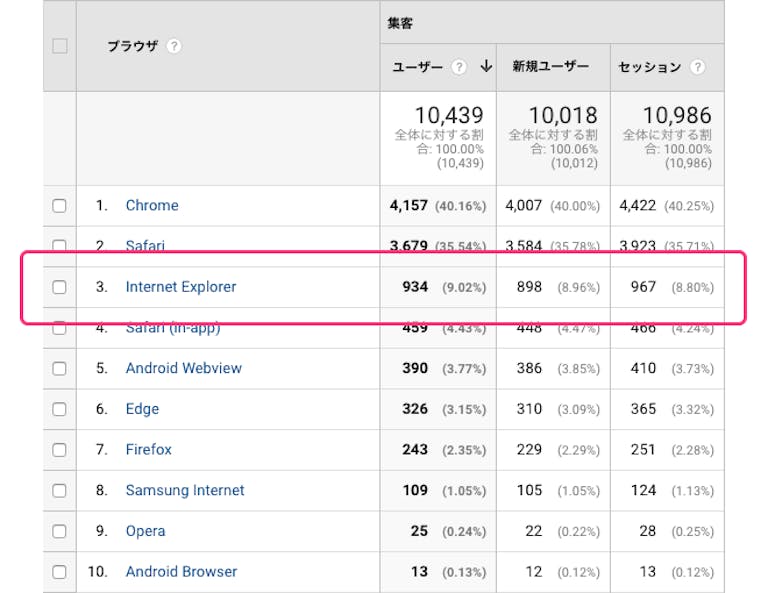Click the Samsung Internet link
Image resolution: width=768 pixels, height=593 pixels.
coord(185,491)
